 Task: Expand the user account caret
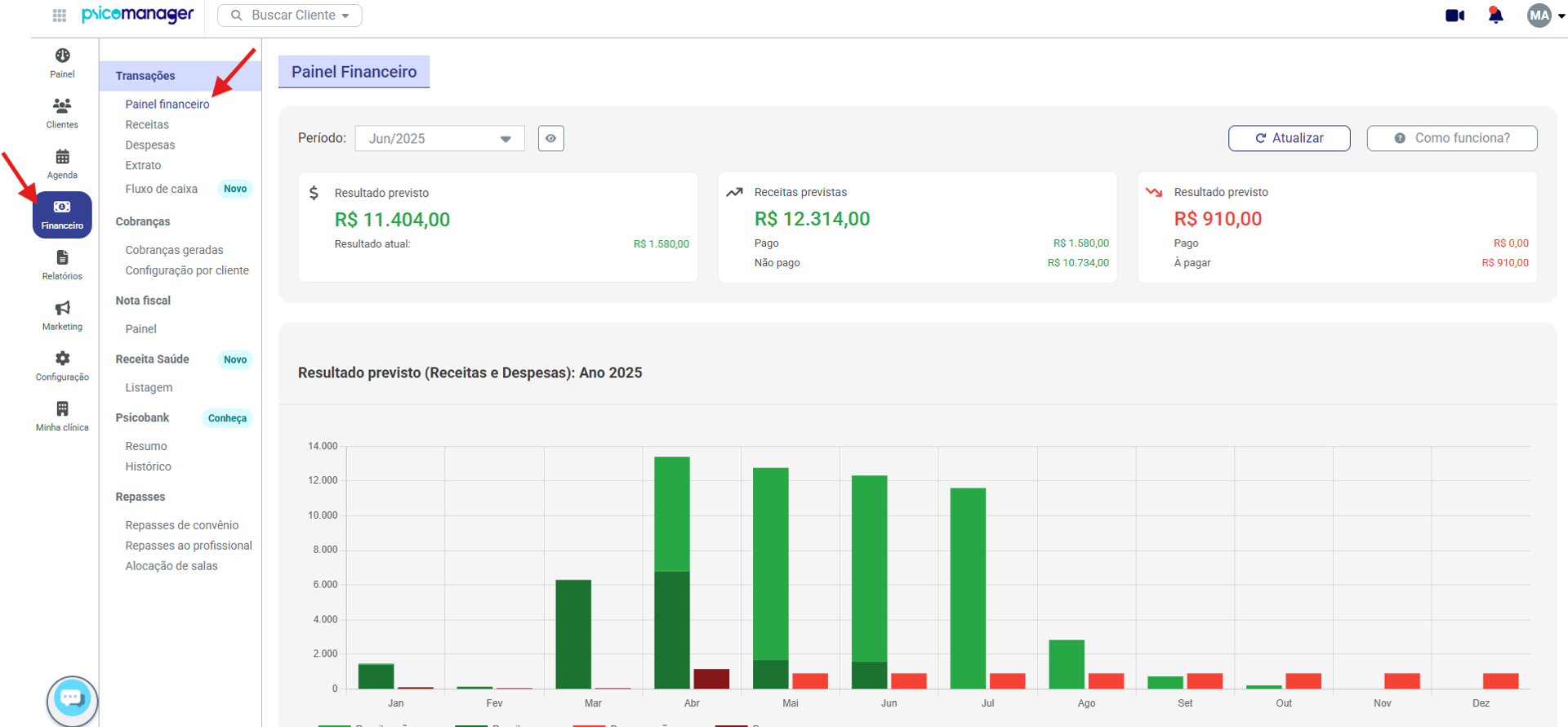[x=1561, y=16]
